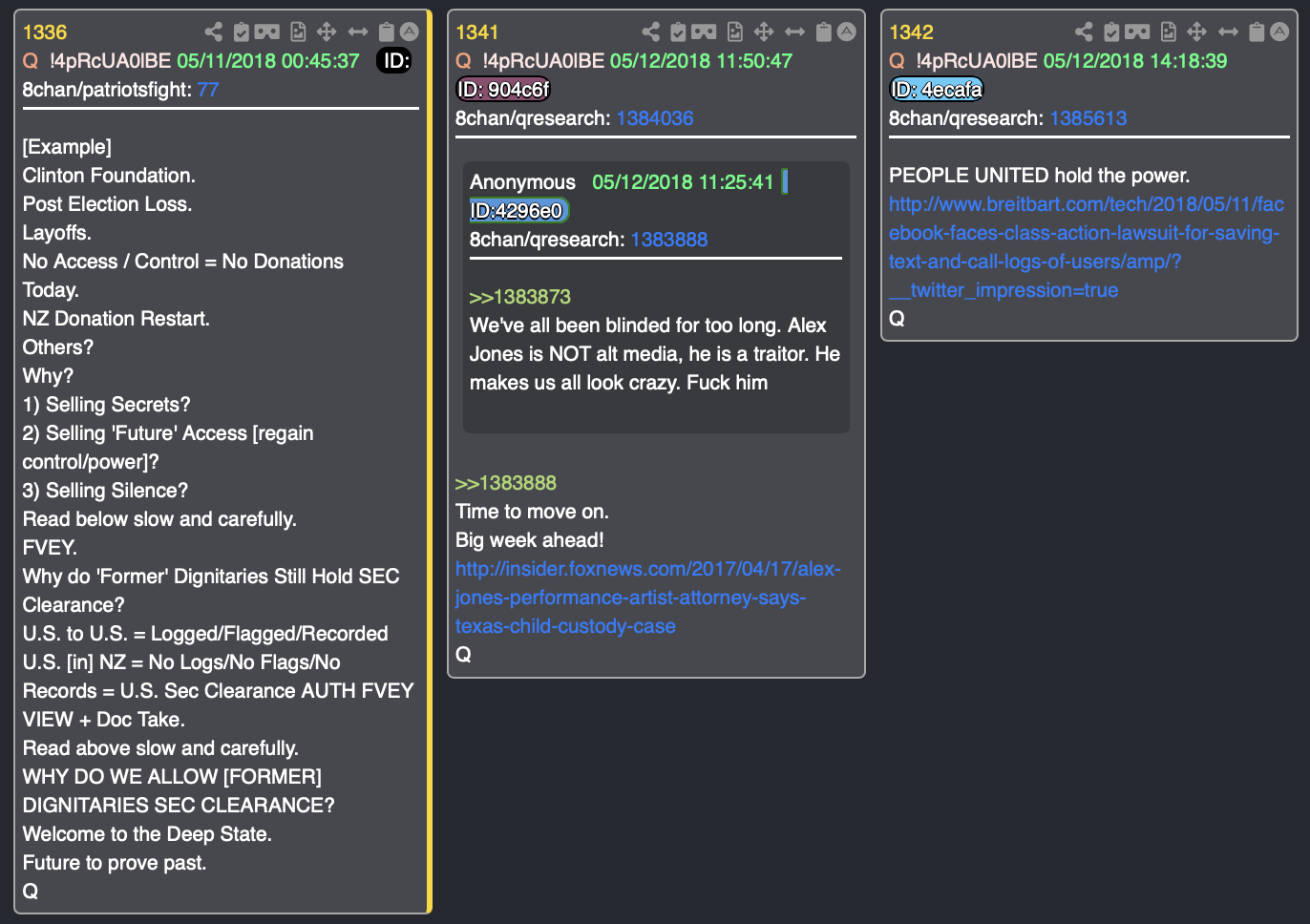Screen dimensions: 1310x924
Task: Click the ID: 904c6f badge
Action: pos(503,90)
